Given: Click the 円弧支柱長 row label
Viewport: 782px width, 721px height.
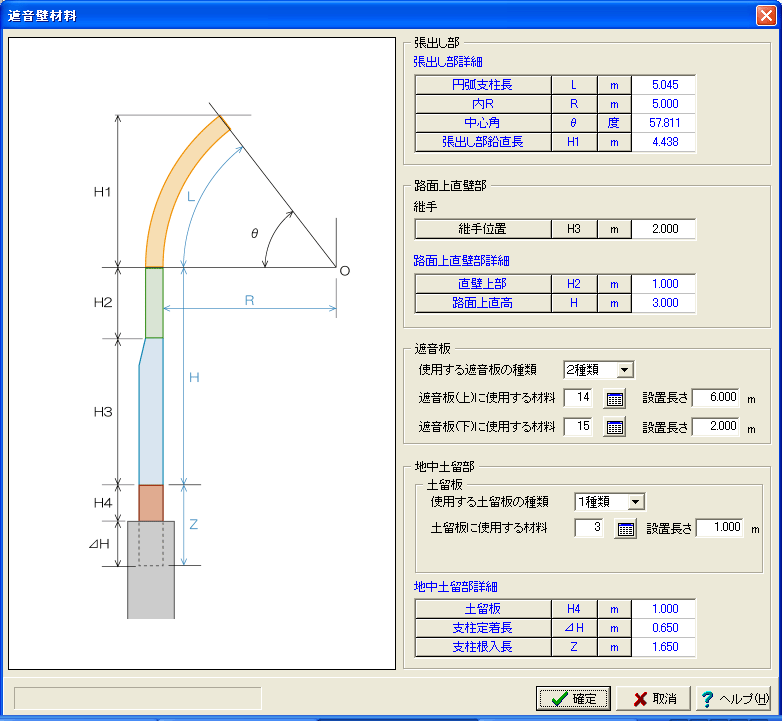Looking at the screenshot, I should [483, 85].
